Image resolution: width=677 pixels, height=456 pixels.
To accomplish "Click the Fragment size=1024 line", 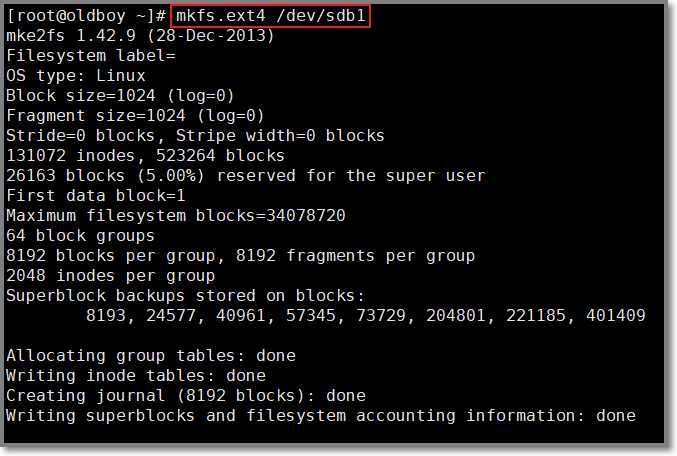I will tap(135, 116).
